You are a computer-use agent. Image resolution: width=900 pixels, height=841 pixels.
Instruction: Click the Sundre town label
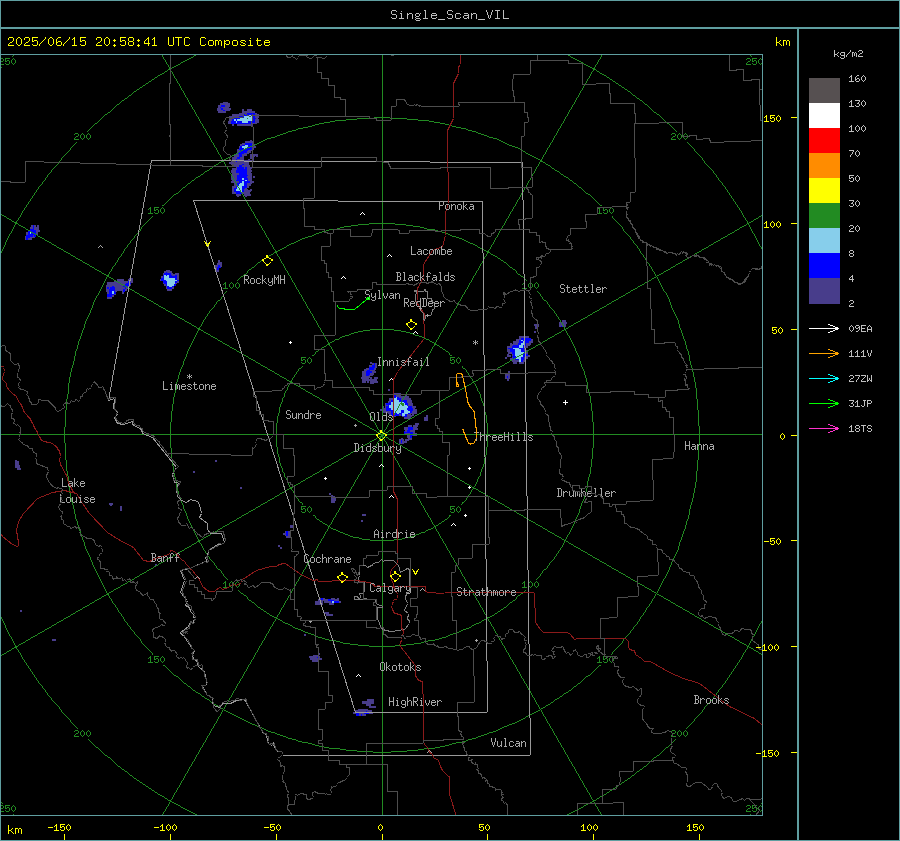[303, 414]
